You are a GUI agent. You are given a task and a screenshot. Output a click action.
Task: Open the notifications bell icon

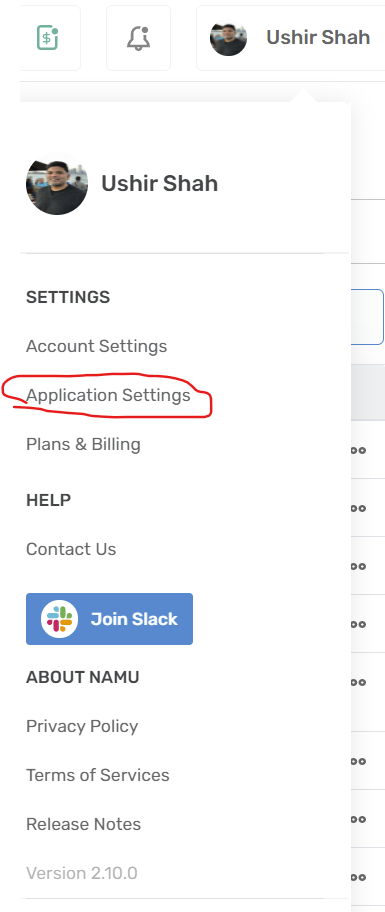tap(138, 38)
